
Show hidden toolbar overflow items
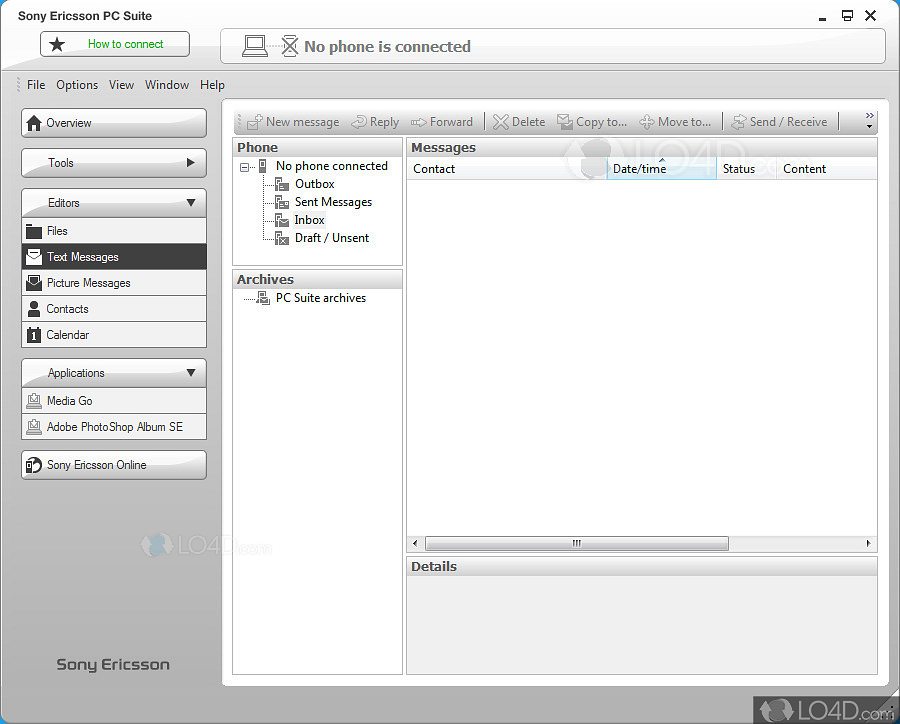[869, 122]
